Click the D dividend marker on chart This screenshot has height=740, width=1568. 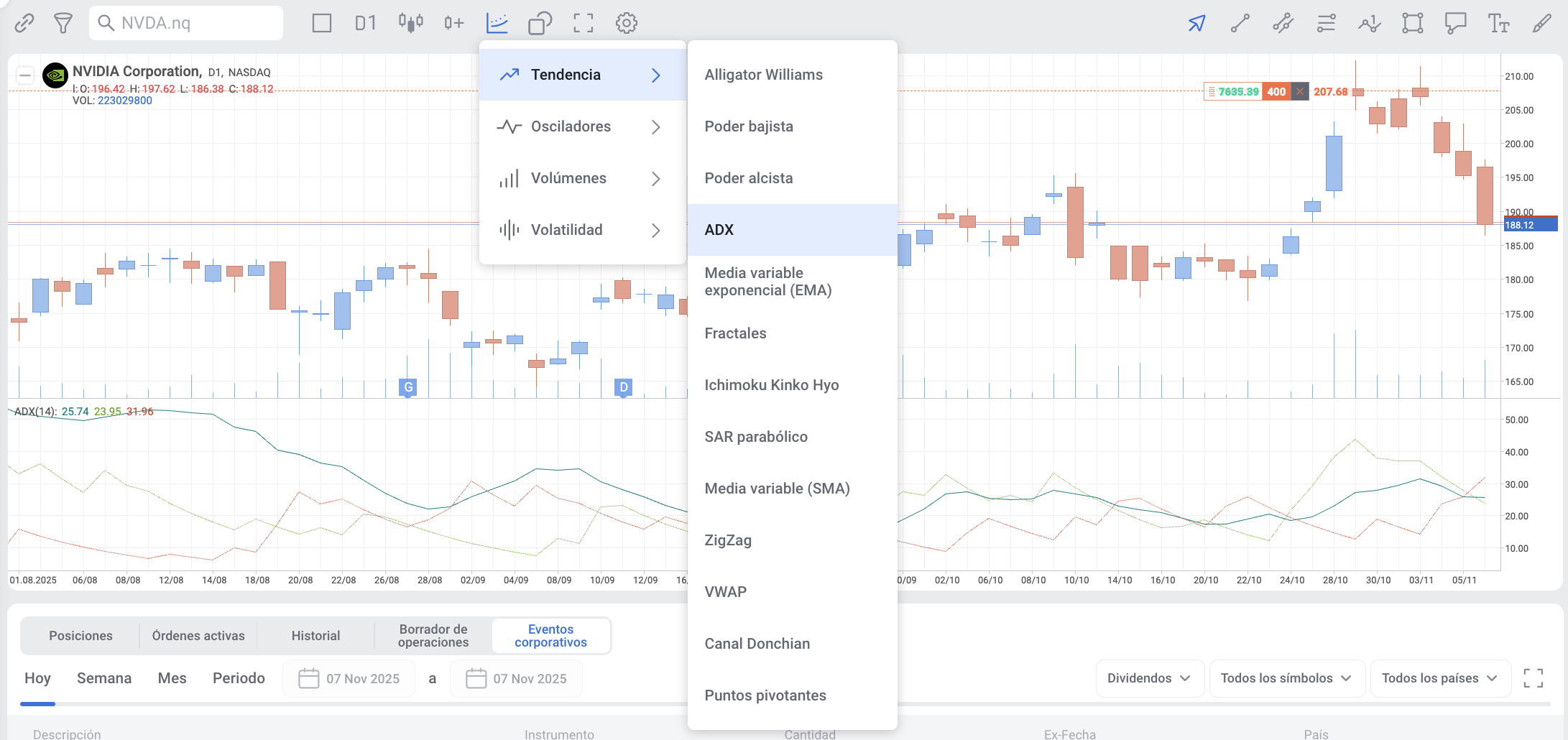624,387
